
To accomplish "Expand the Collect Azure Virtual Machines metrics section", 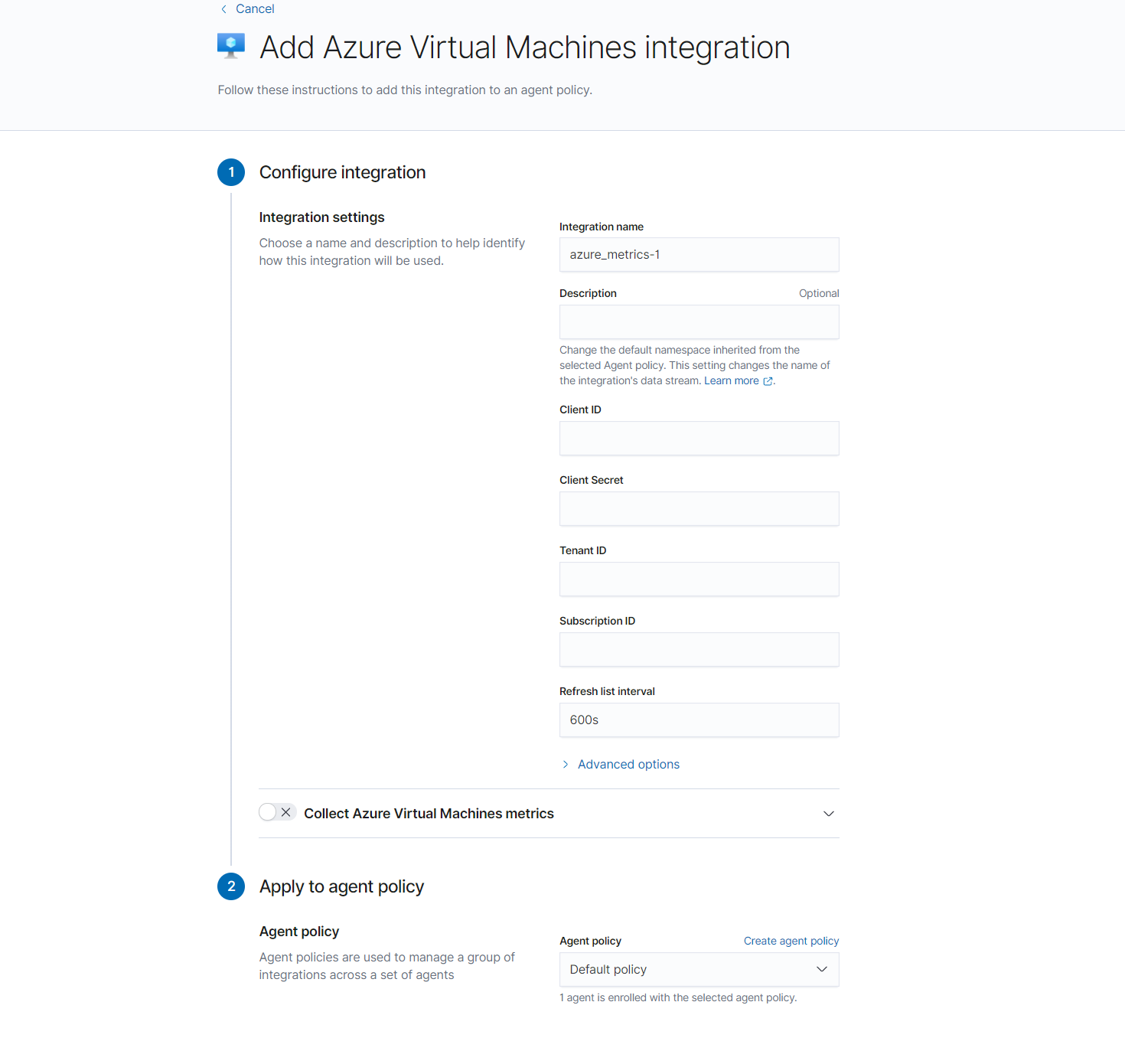I will click(x=828, y=813).
